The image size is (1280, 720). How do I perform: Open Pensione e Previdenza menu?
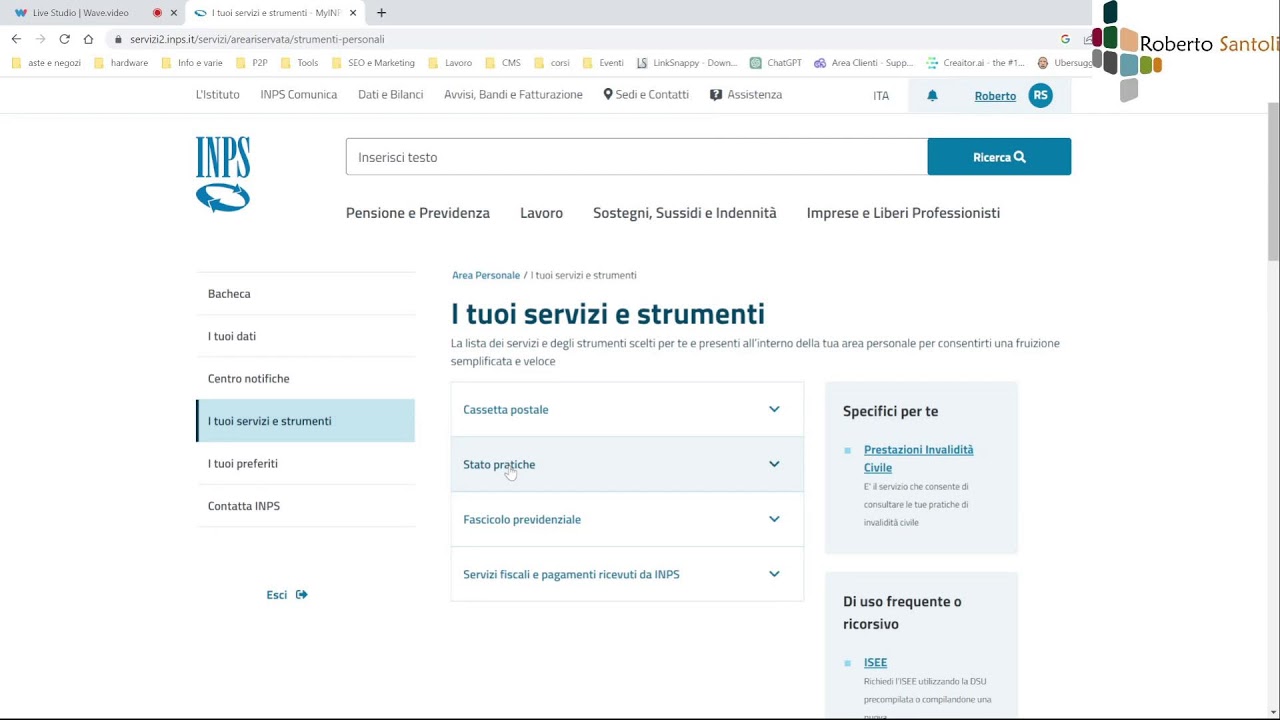(x=418, y=213)
